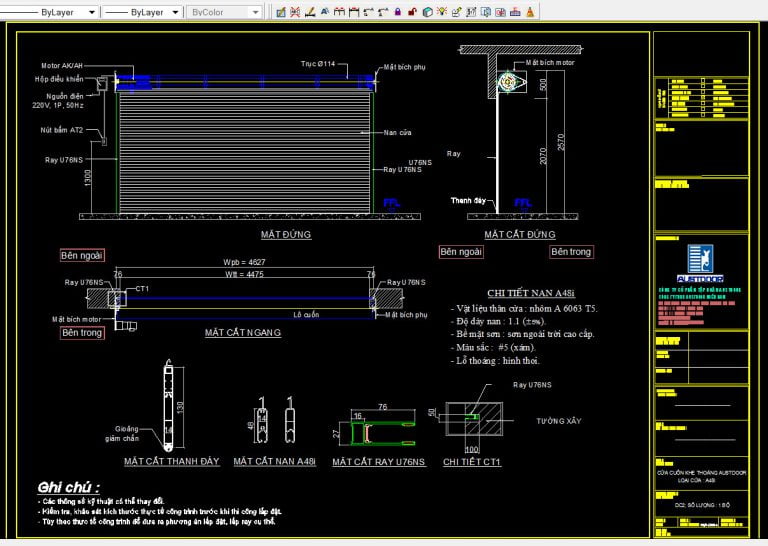
Task: Click the blue stamp-shaped toolbar icon
Action: pyautogui.click(x=515, y=12)
